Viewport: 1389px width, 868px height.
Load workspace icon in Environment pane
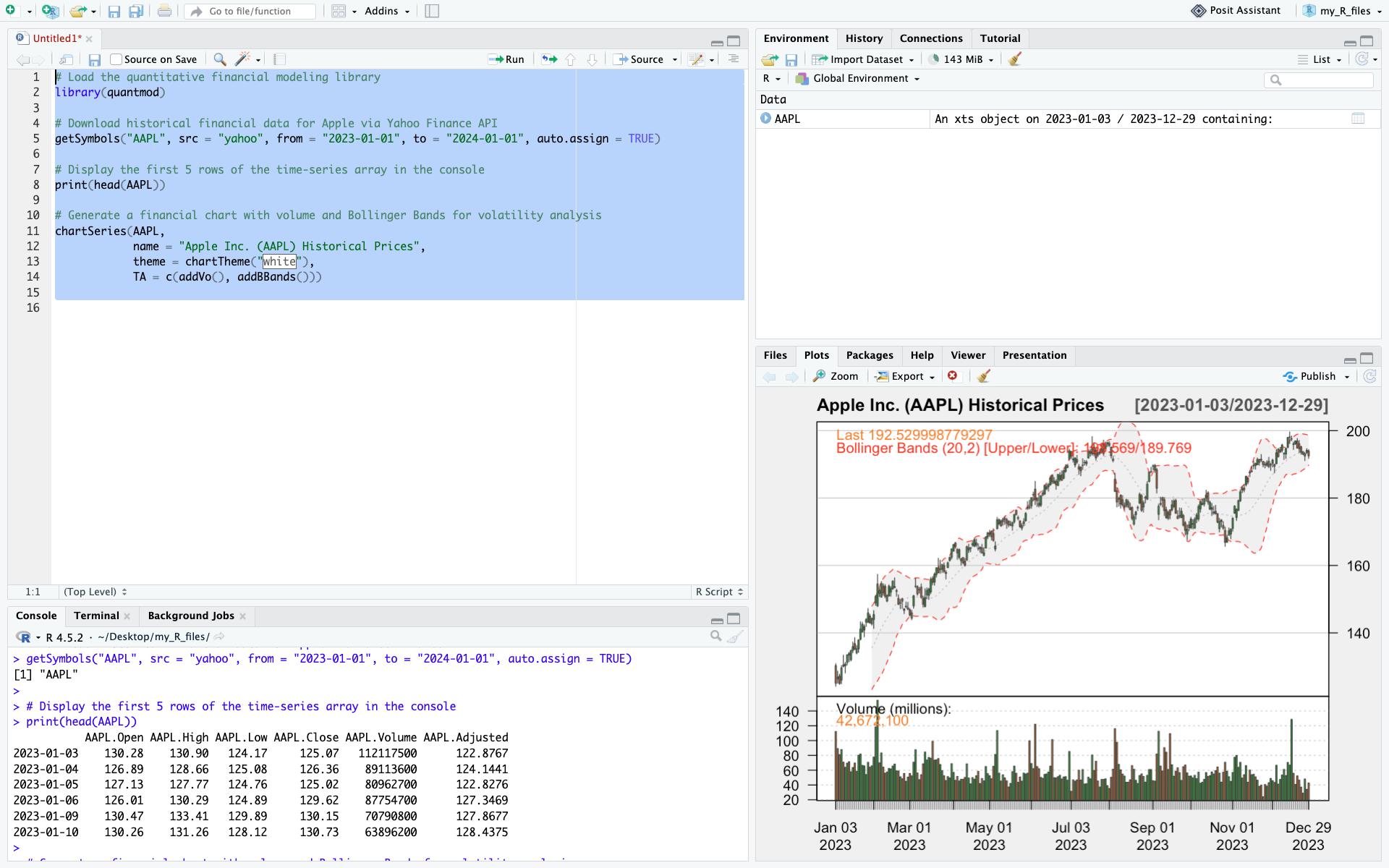(x=770, y=59)
